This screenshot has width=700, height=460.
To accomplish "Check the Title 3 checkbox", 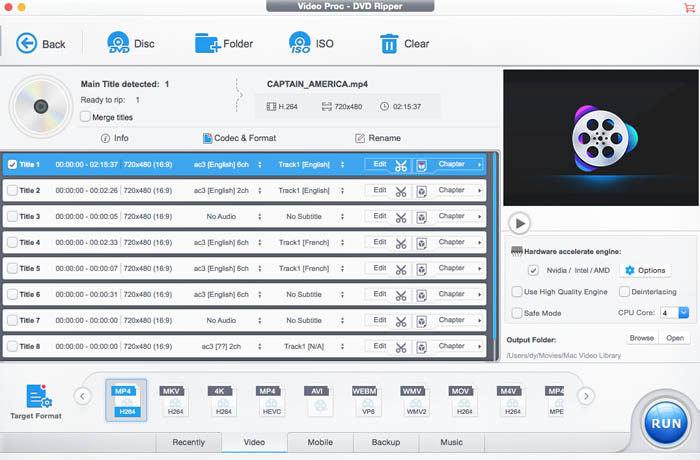I will [x=12, y=216].
